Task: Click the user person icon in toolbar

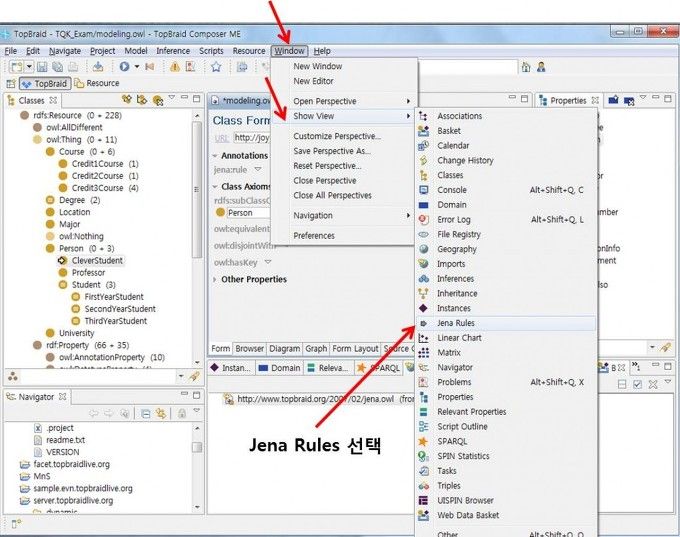Action: coord(541,67)
